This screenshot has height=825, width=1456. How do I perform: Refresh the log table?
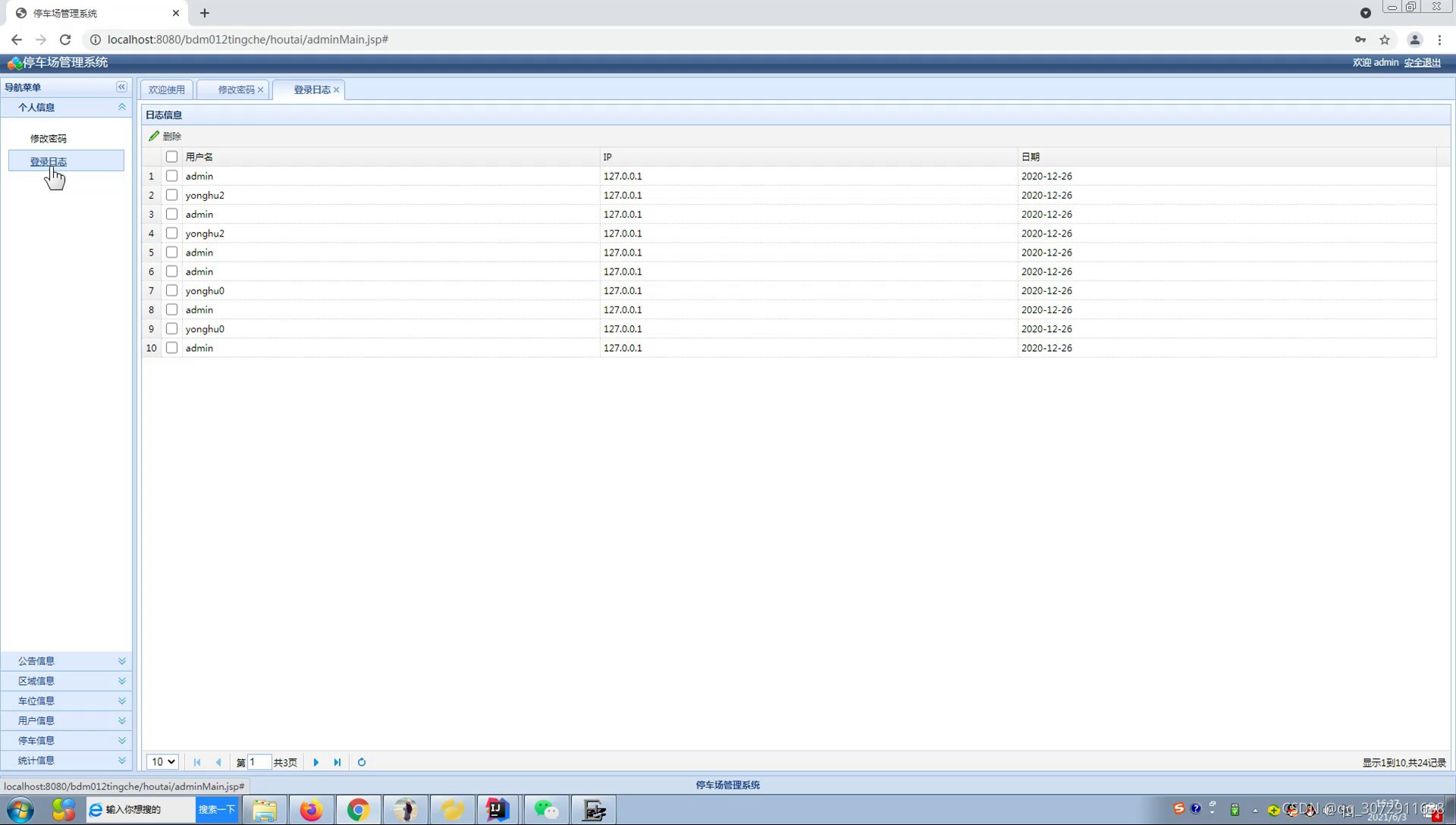pyautogui.click(x=362, y=762)
